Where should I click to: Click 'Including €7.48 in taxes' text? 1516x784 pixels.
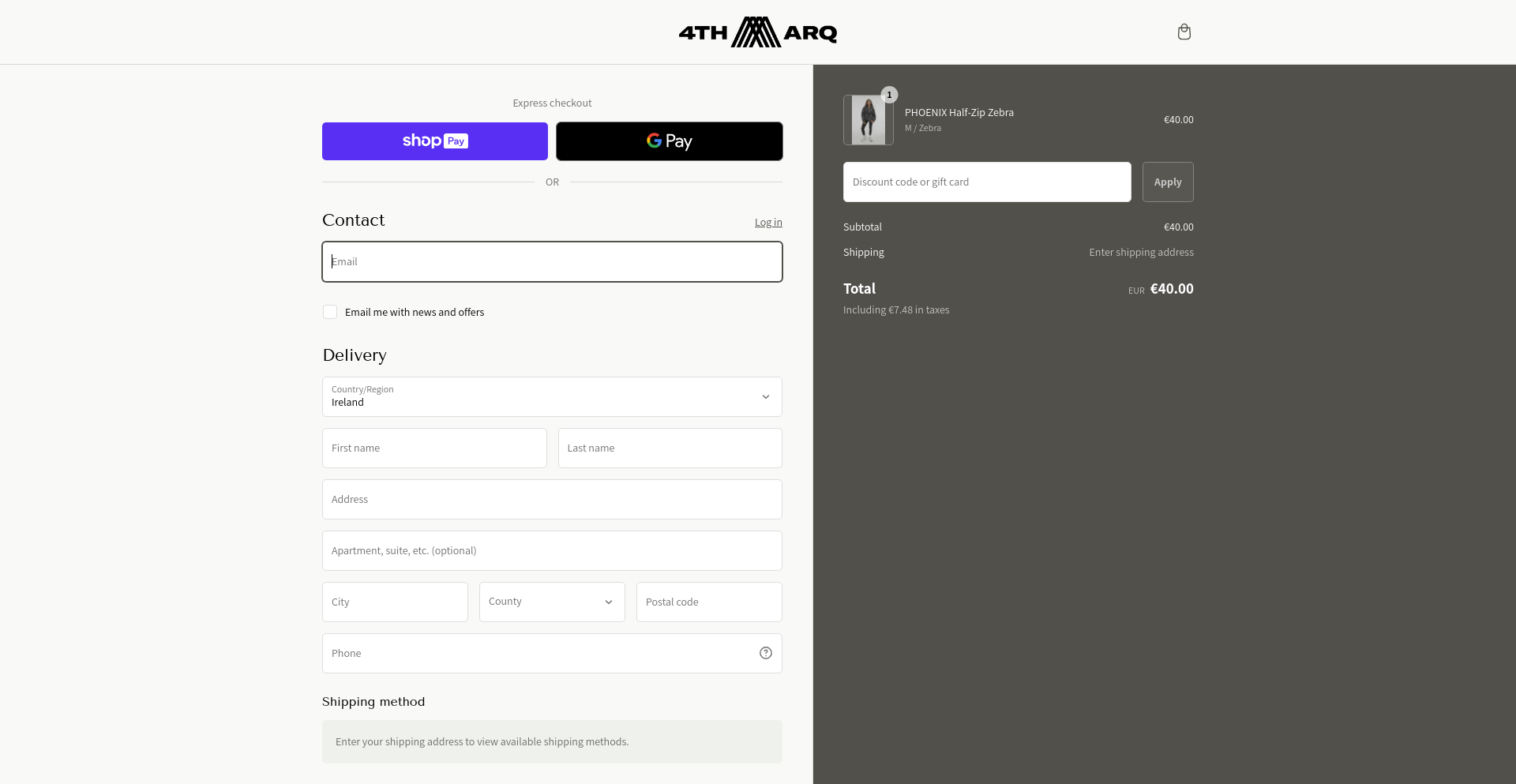click(896, 310)
